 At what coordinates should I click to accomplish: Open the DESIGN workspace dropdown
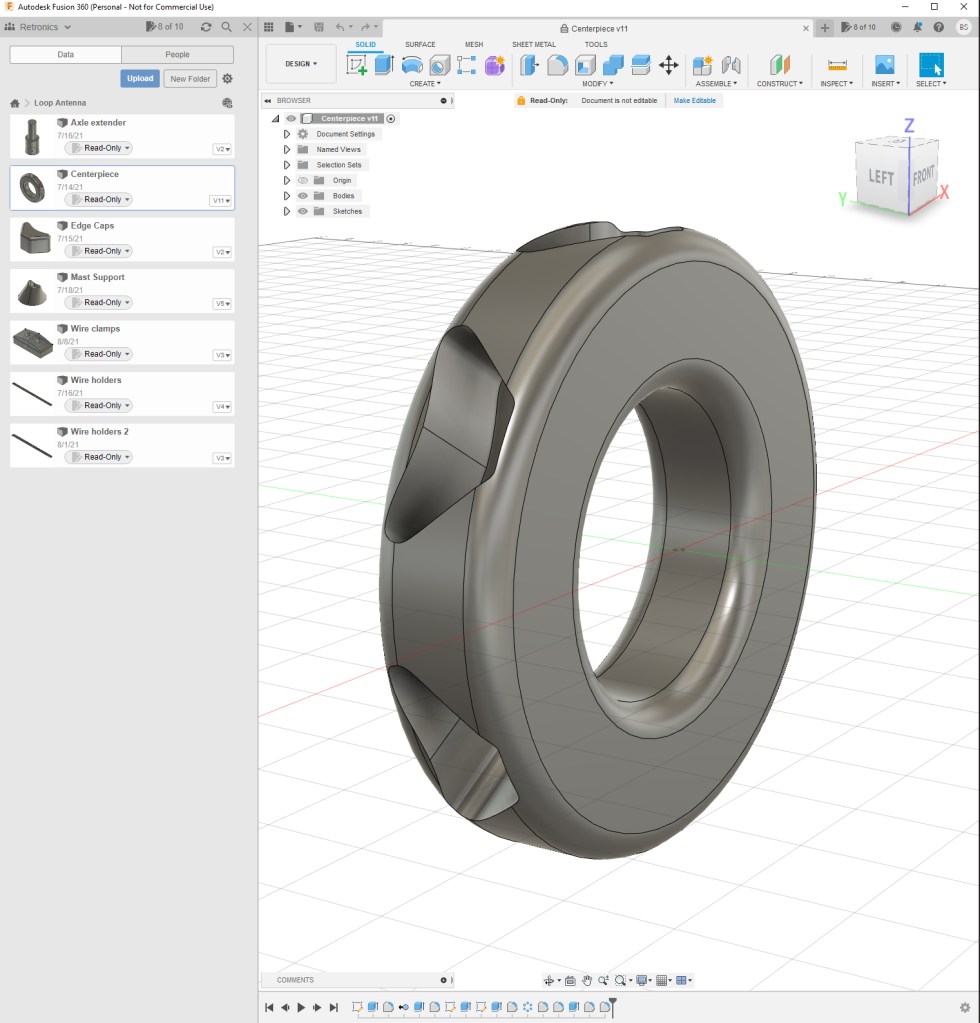click(x=301, y=64)
